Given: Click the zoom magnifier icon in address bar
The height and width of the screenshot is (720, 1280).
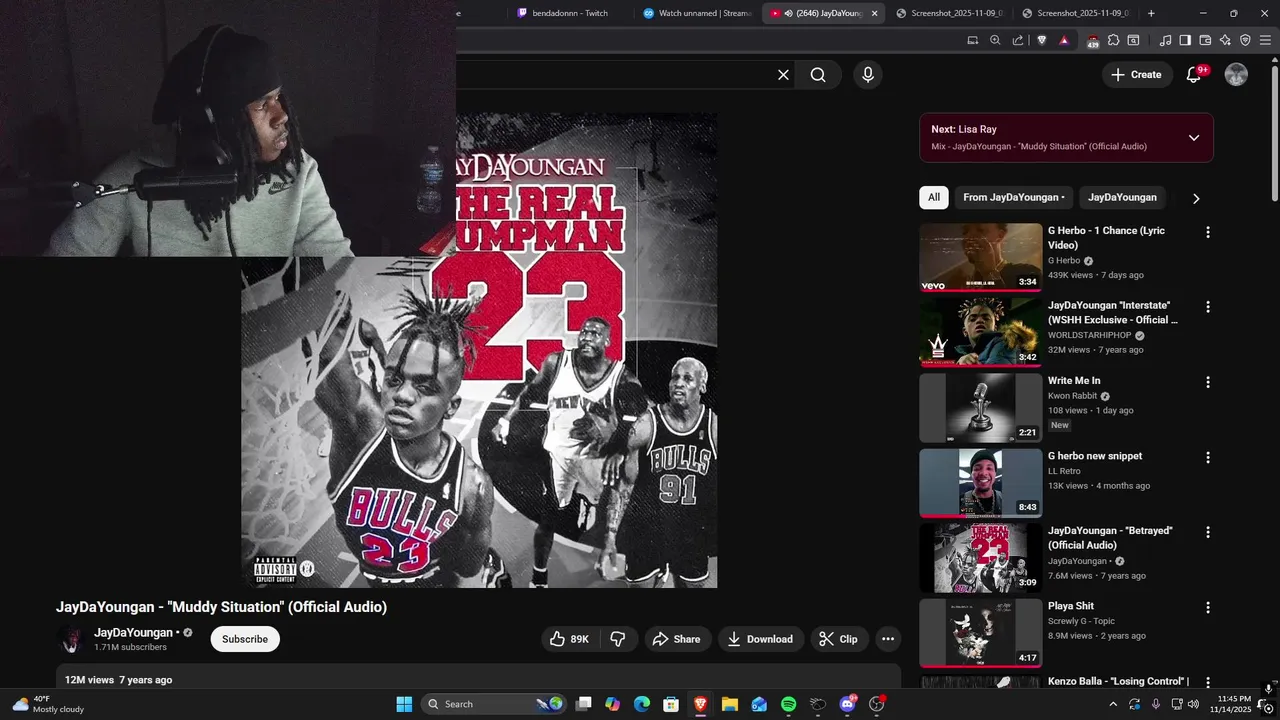Looking at the screenshot, I should pos(995,40).
